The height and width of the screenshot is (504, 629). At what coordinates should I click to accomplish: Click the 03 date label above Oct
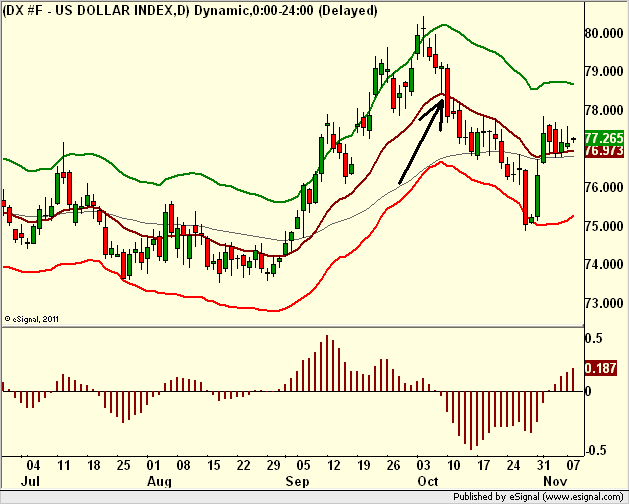pyautogui.click(x=423, y=465)
